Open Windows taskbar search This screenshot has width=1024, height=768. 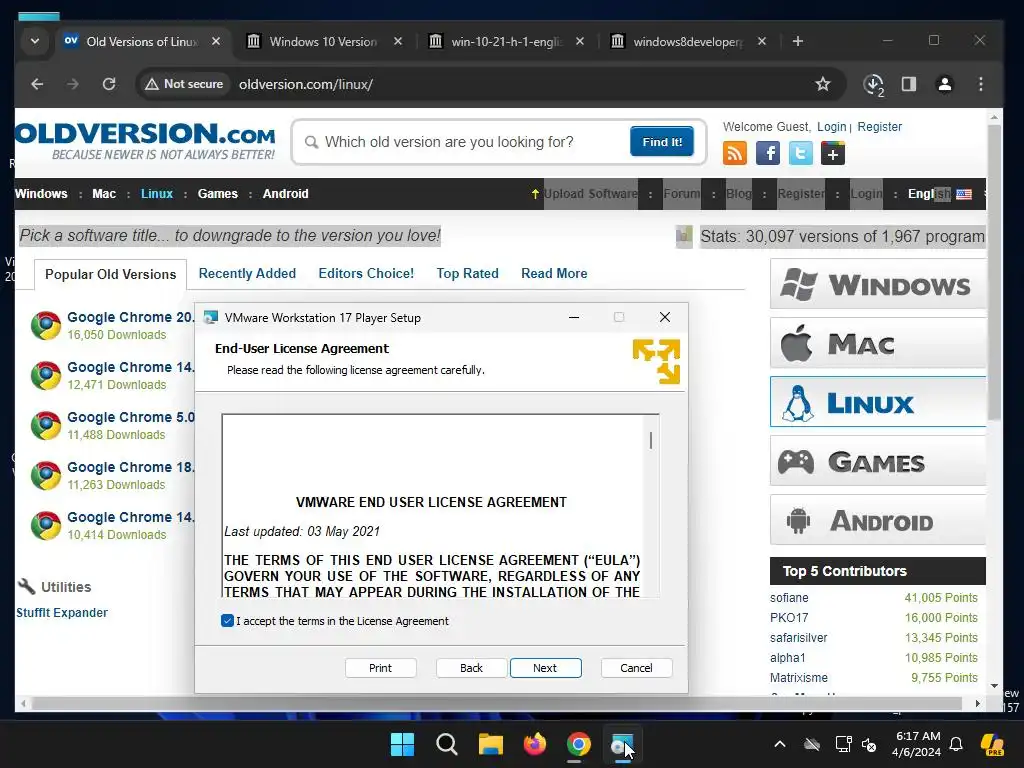point(447,744)
